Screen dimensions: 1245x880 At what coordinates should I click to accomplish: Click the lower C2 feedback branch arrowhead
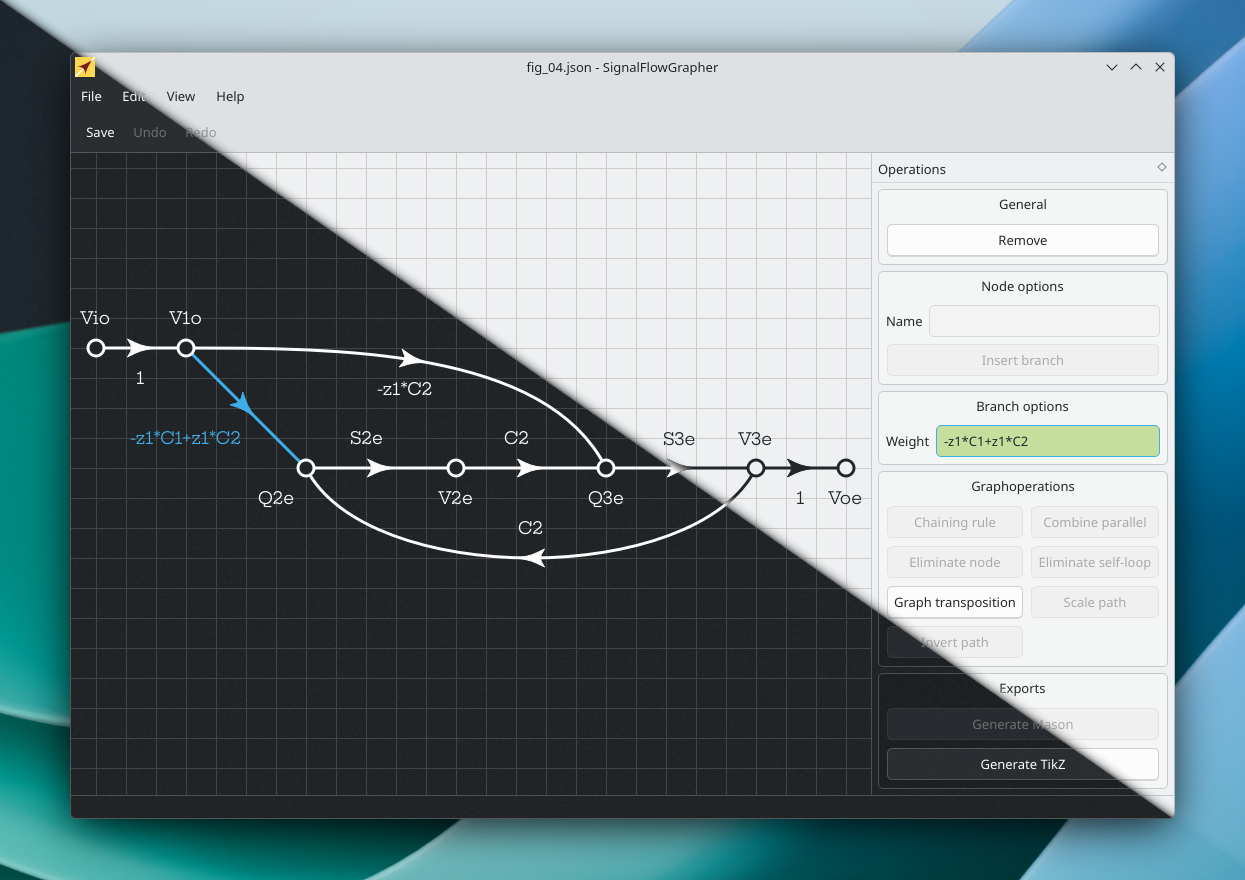pos(533,558)
